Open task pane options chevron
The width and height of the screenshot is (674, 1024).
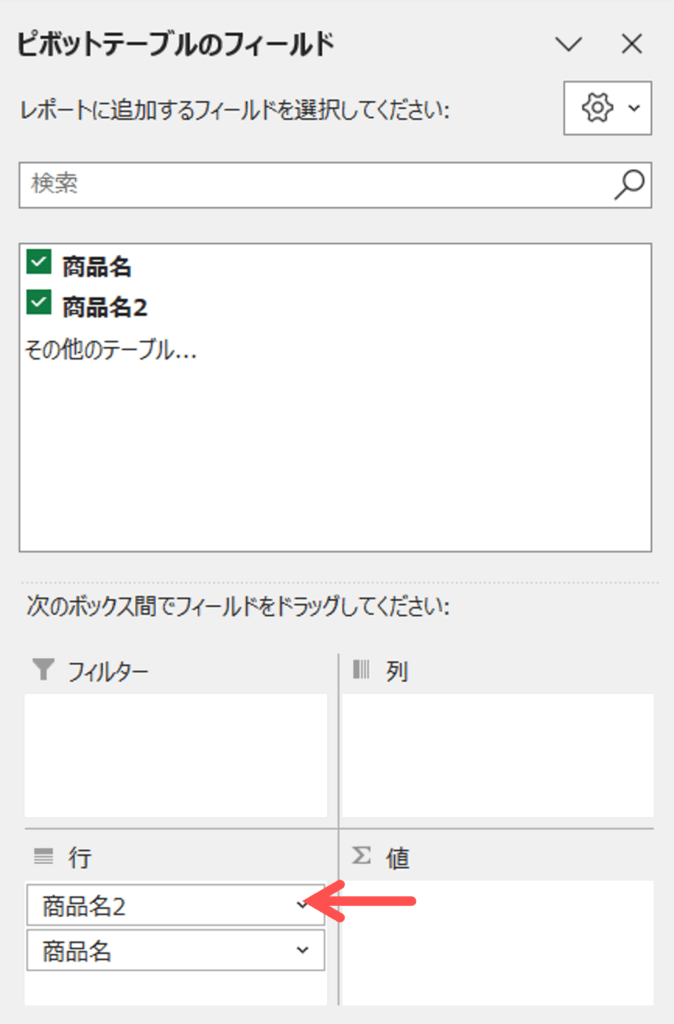tap(569, 44)
